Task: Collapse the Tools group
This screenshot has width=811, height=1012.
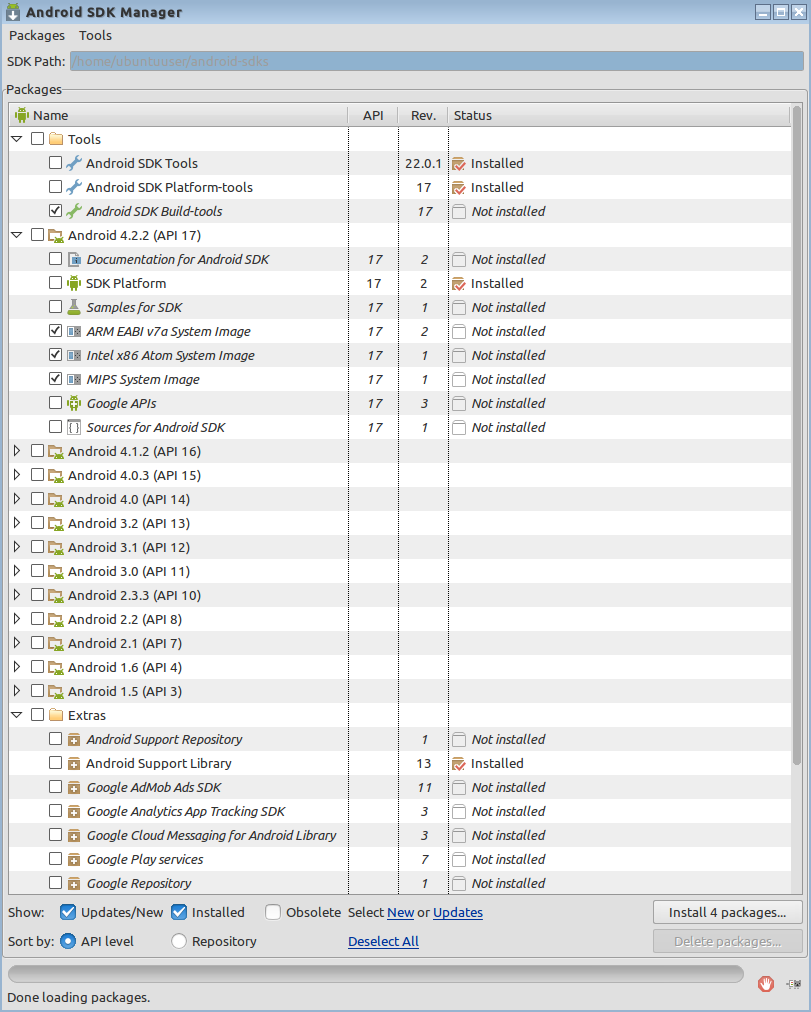Action: pos(17,139)
